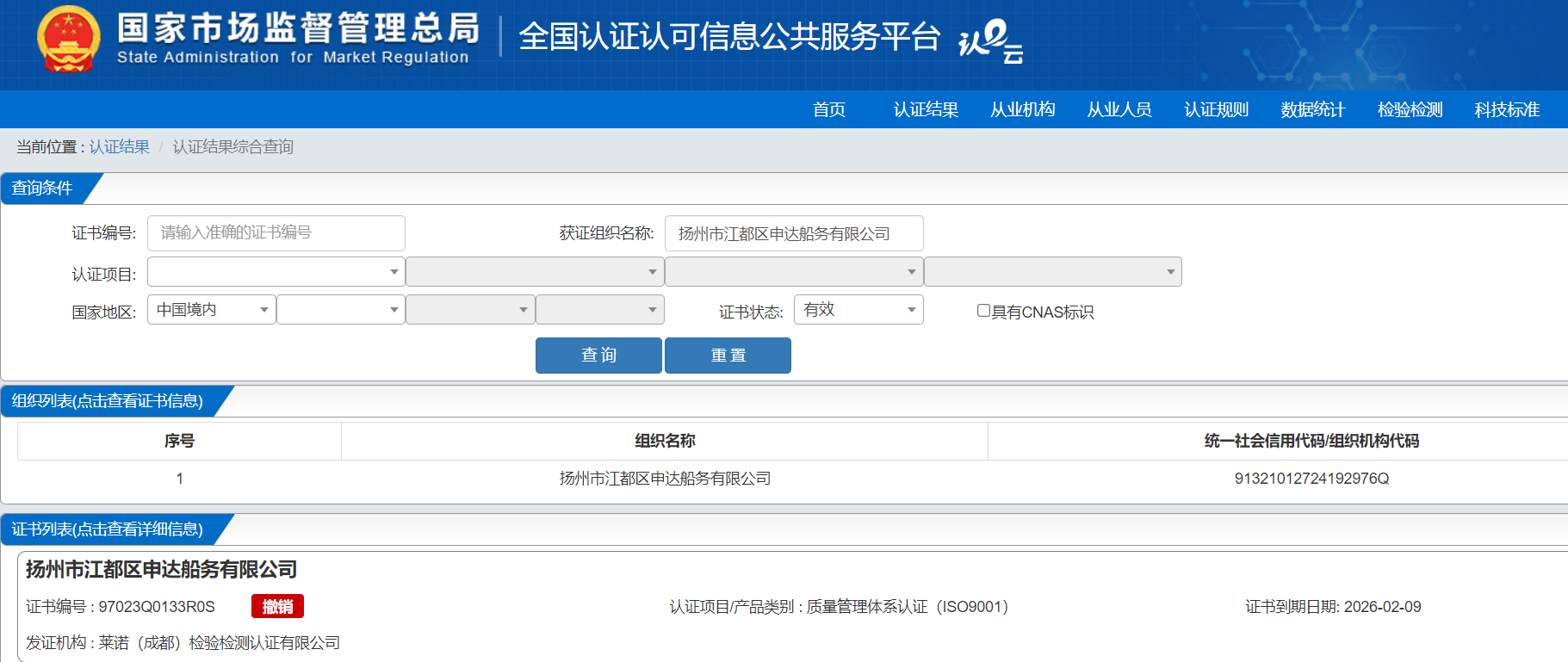Open the 中国境内 country dropdown
Image resolution: width=1568 pixels, height=662 pixels.
point(212,310)
